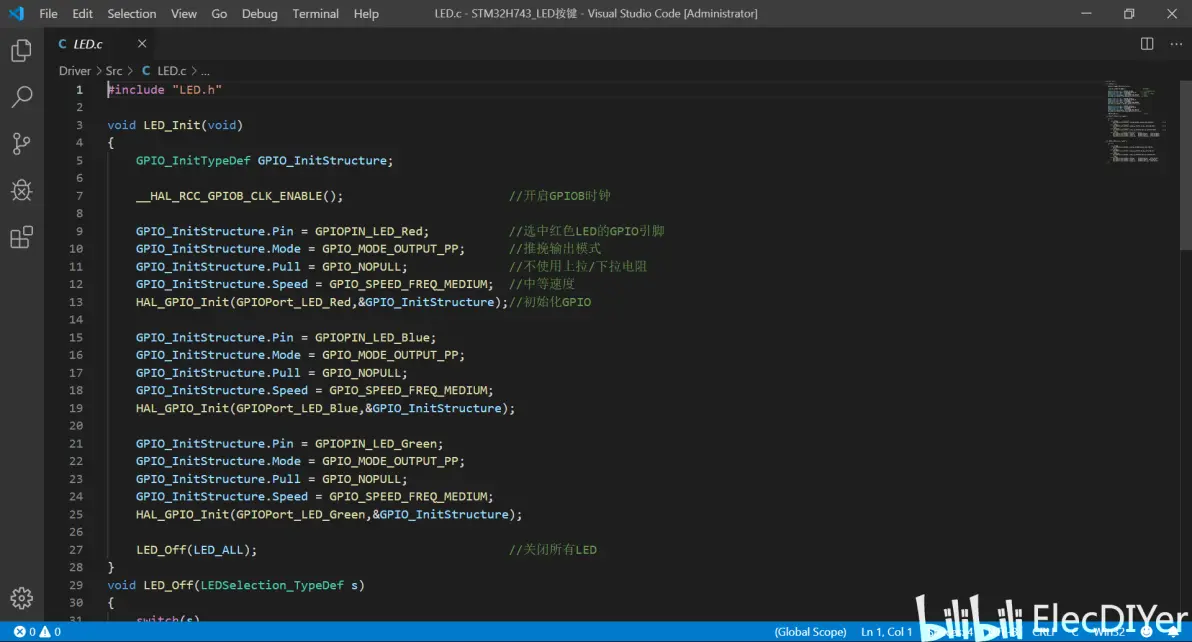The width and height of the screenshot is (1192, 642).
Task: Expand the LED.c breadcrumb file segment
Action: [171, 71]
